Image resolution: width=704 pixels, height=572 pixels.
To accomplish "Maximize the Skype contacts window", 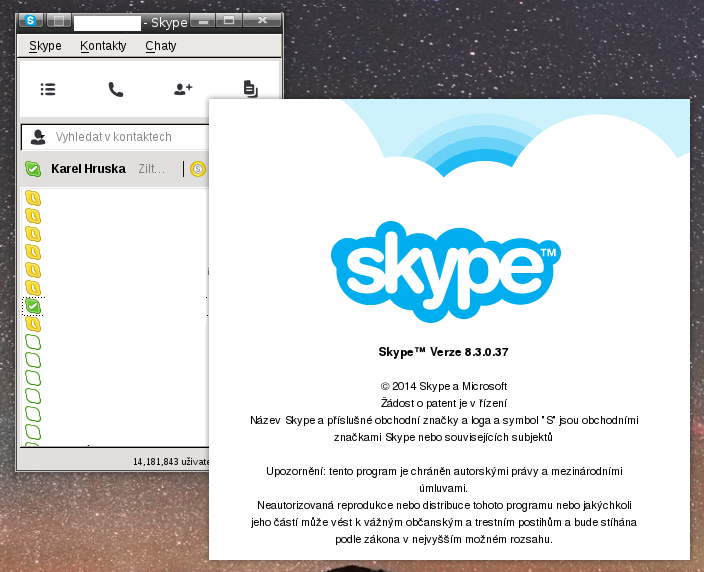I will (x=229, y=21).
